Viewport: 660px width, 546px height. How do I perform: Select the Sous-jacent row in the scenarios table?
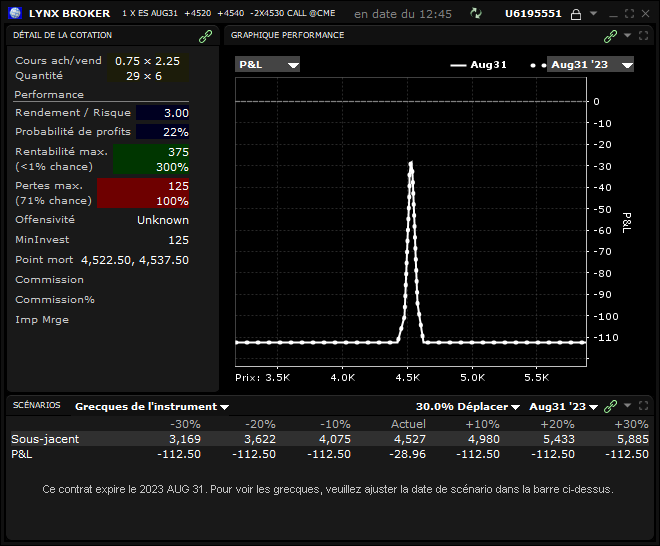[x=45, y=439]
